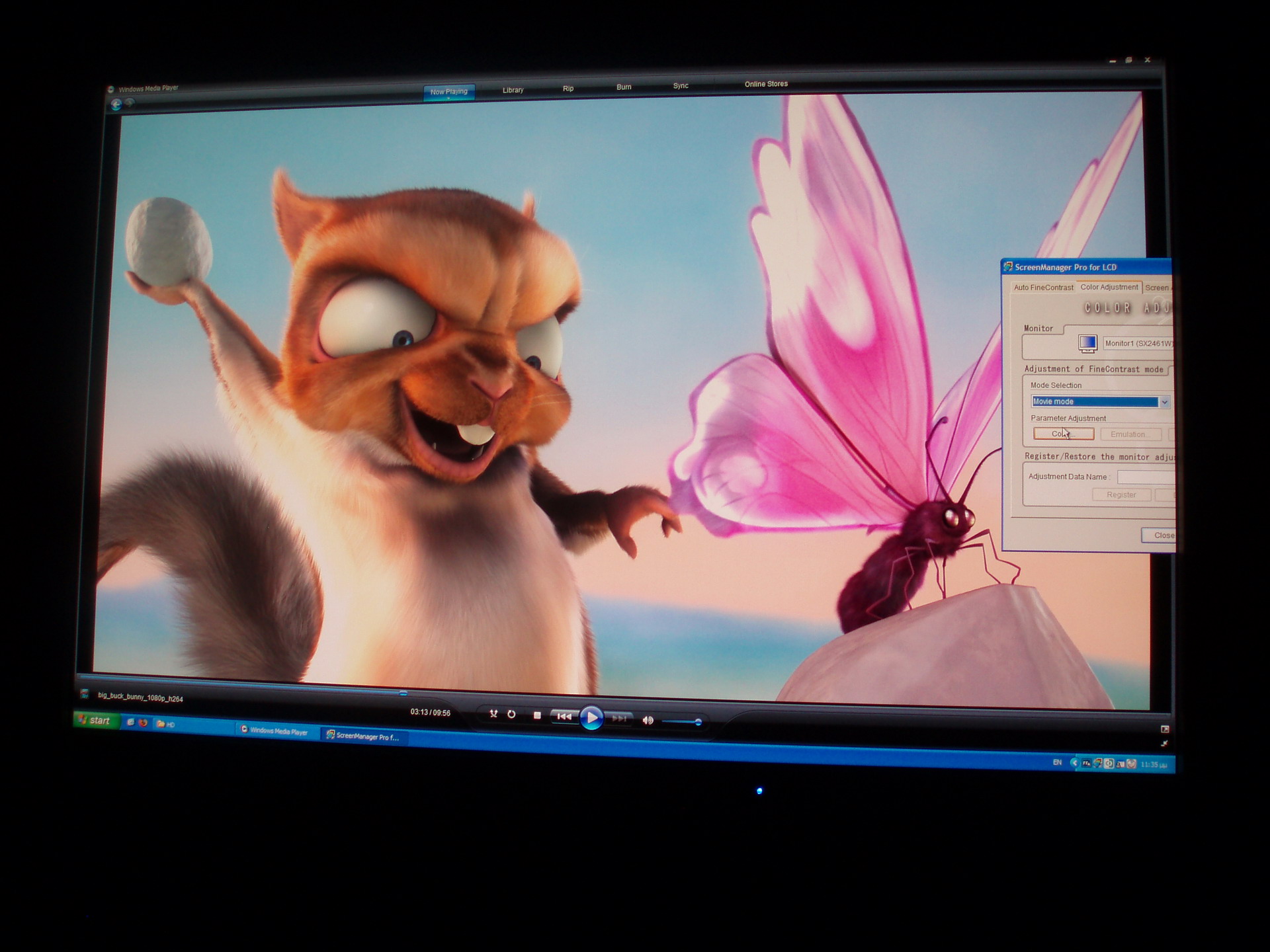This screenshot has width=1270, height=952.
Task: Click the user/network tray icon
Action: coord(1120,764)
